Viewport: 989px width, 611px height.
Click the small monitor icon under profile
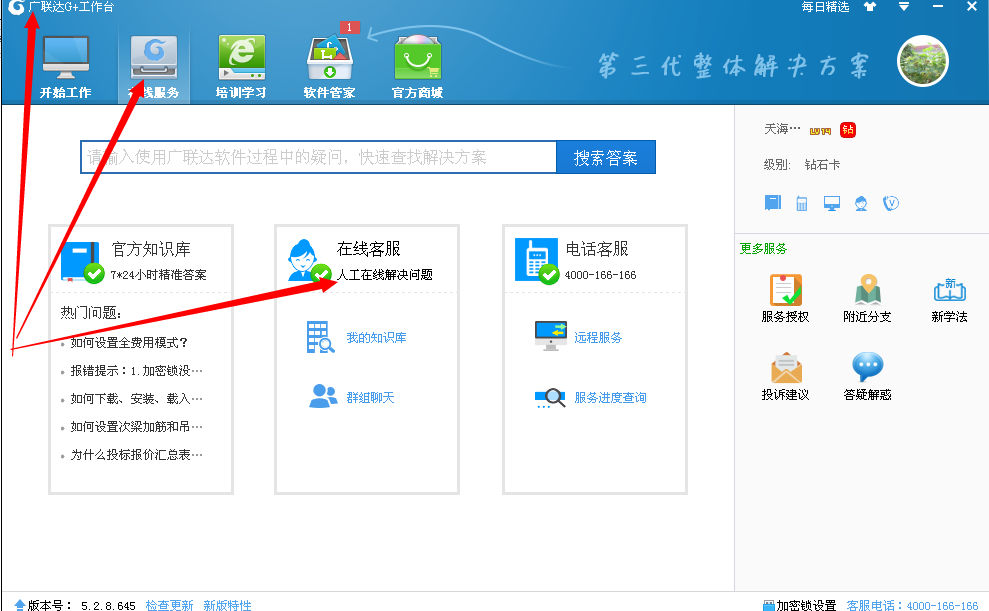tap(832, 204)
